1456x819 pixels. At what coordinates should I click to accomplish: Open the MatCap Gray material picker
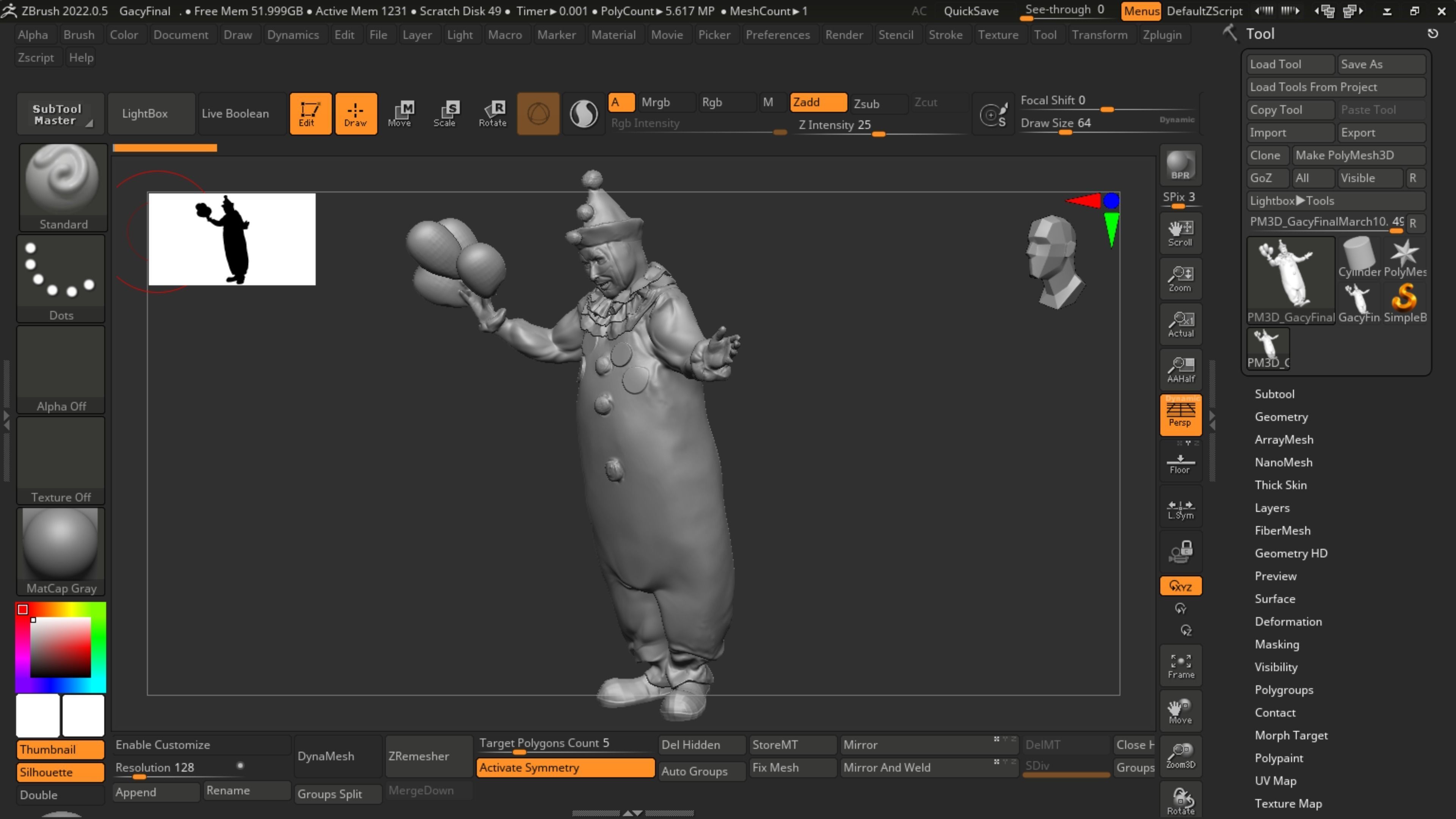[x=61, y=551]
